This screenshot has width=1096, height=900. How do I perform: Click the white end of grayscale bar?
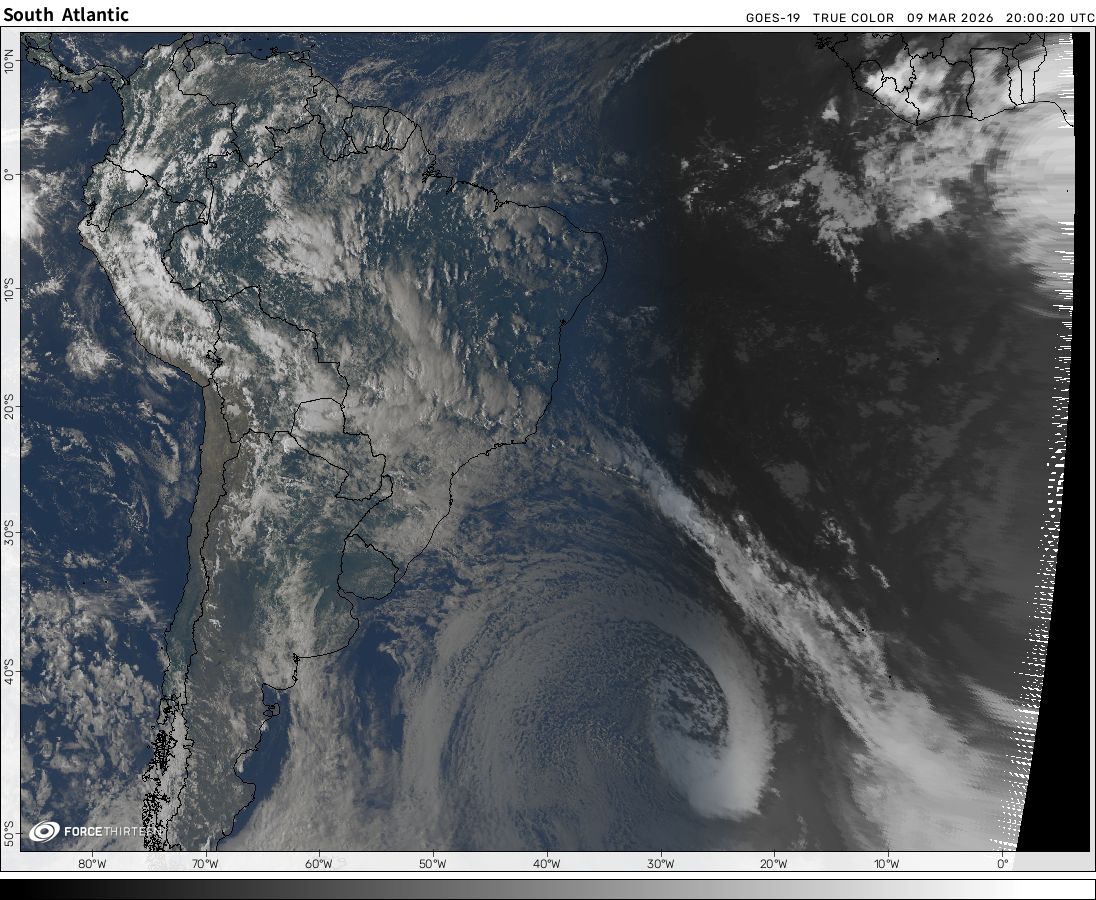click(1080, 888)
